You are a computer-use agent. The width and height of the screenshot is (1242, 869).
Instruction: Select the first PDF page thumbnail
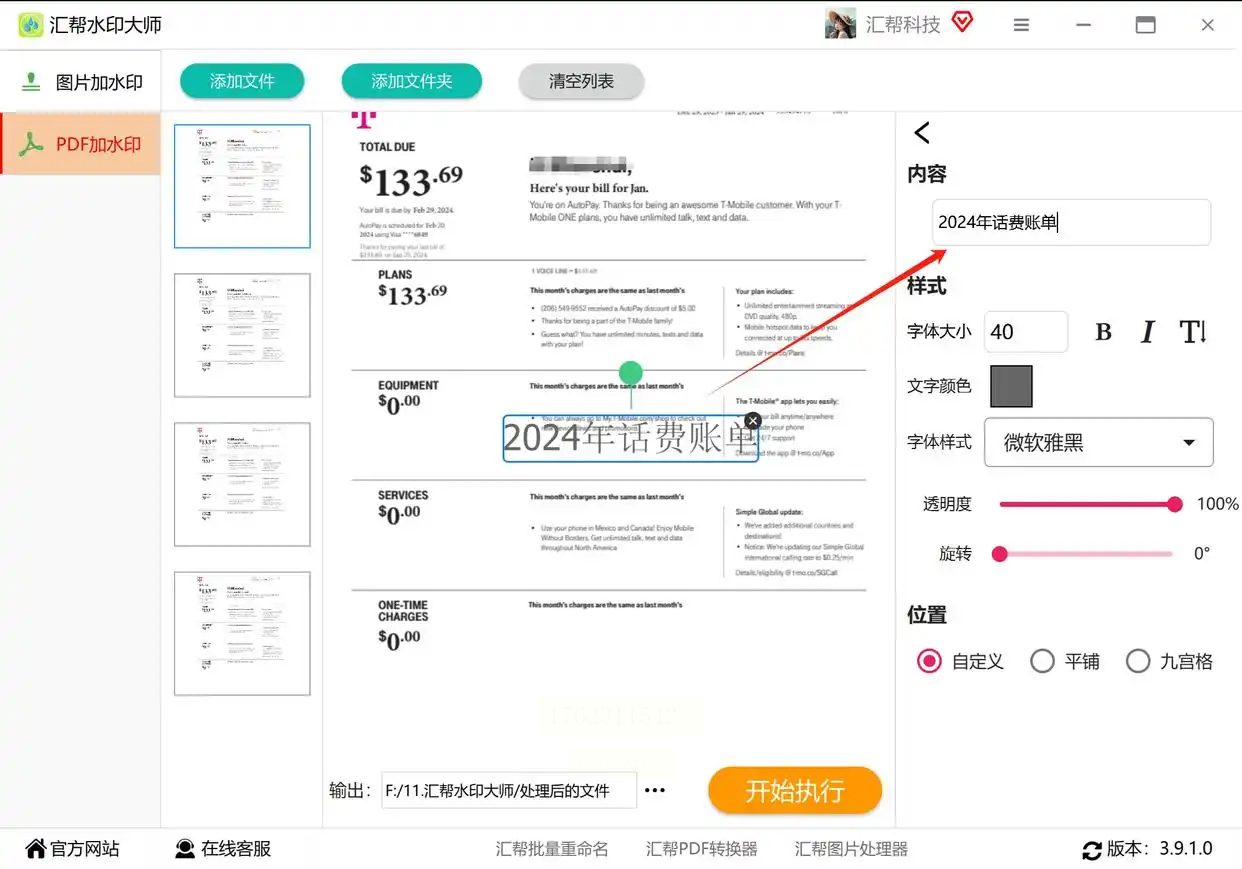[x=242, y=186]
